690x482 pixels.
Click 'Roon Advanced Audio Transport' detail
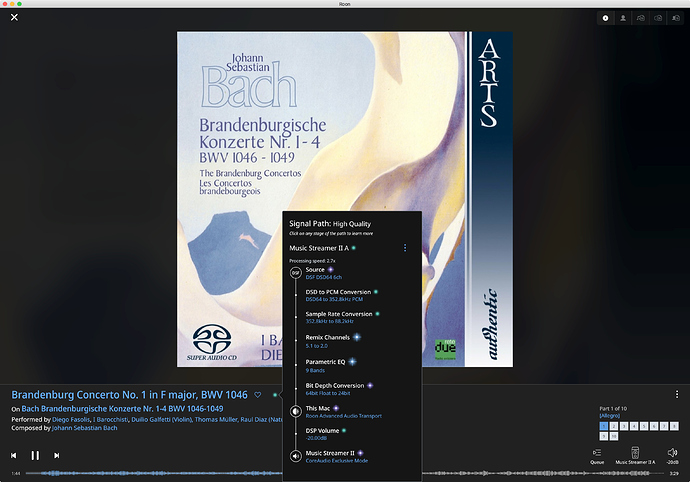344,416
